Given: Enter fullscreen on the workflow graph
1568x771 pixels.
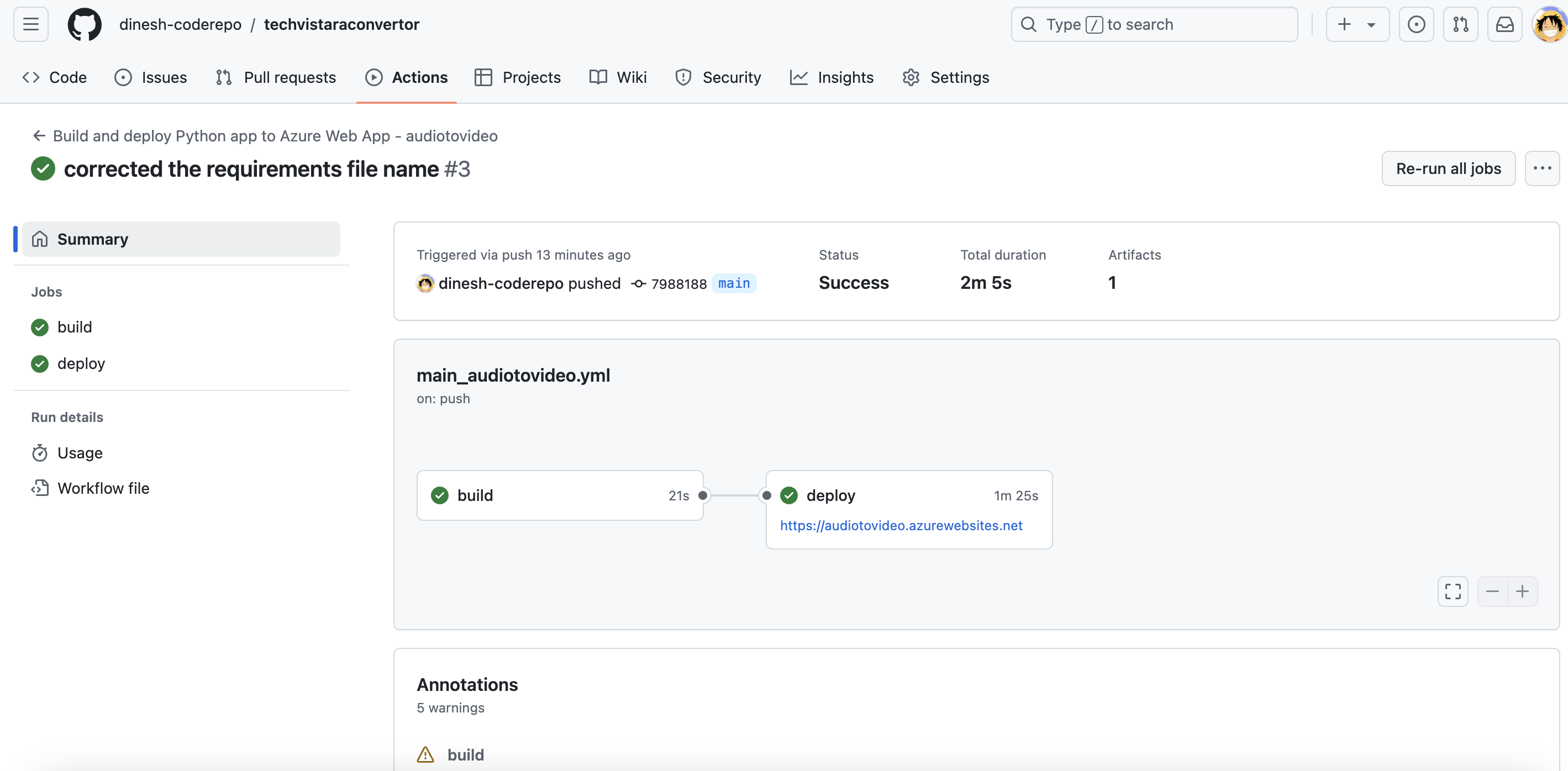Looking at the screenshot, I should [1453, 592].
